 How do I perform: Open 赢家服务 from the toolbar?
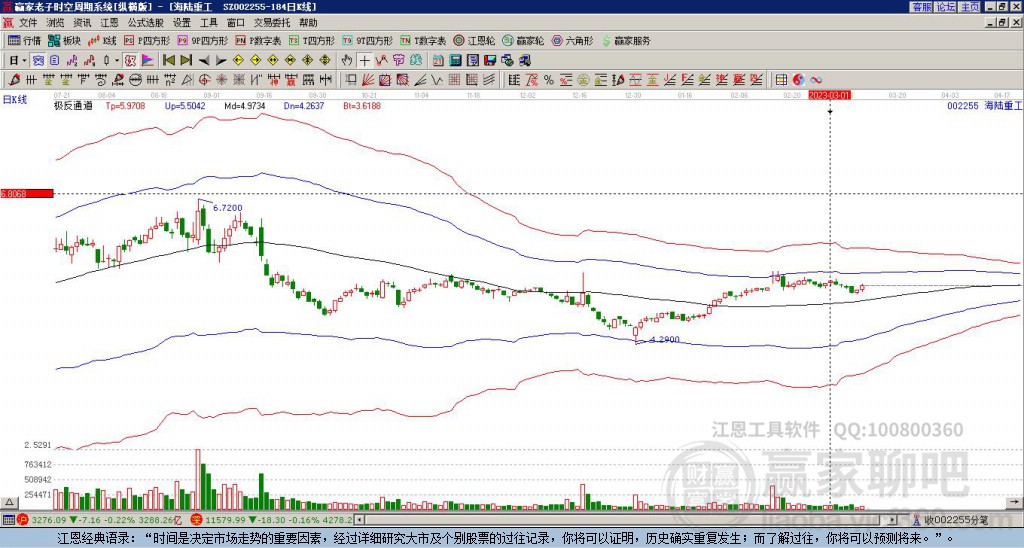pos(626,40)
